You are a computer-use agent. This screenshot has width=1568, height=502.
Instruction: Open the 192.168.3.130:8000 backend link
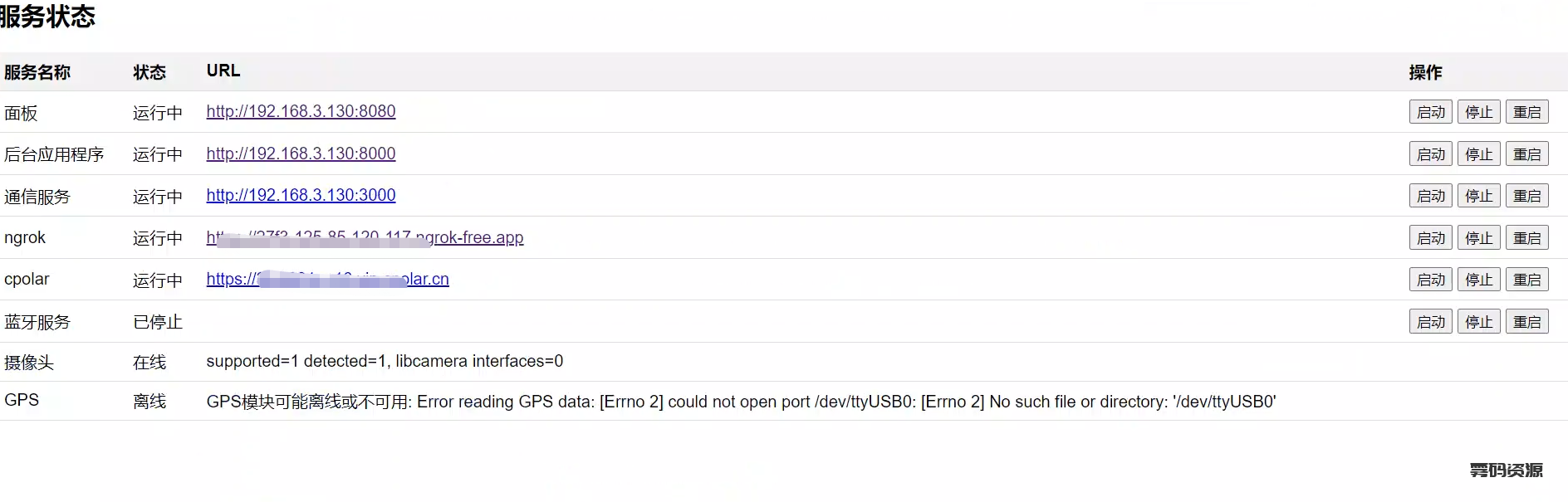tap(301, 154)
